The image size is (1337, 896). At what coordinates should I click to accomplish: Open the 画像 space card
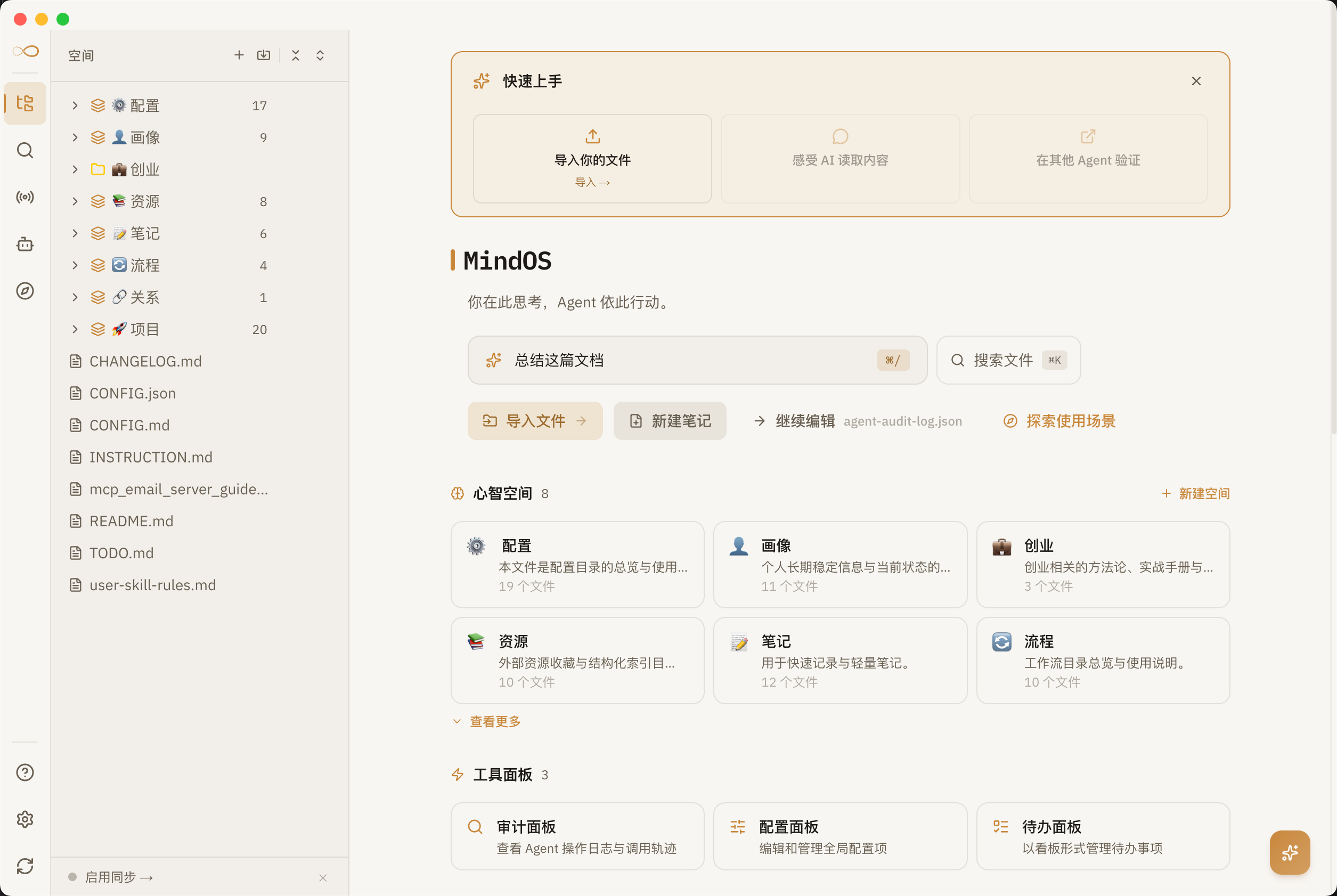pyautogui.click(x=840, y=565)
